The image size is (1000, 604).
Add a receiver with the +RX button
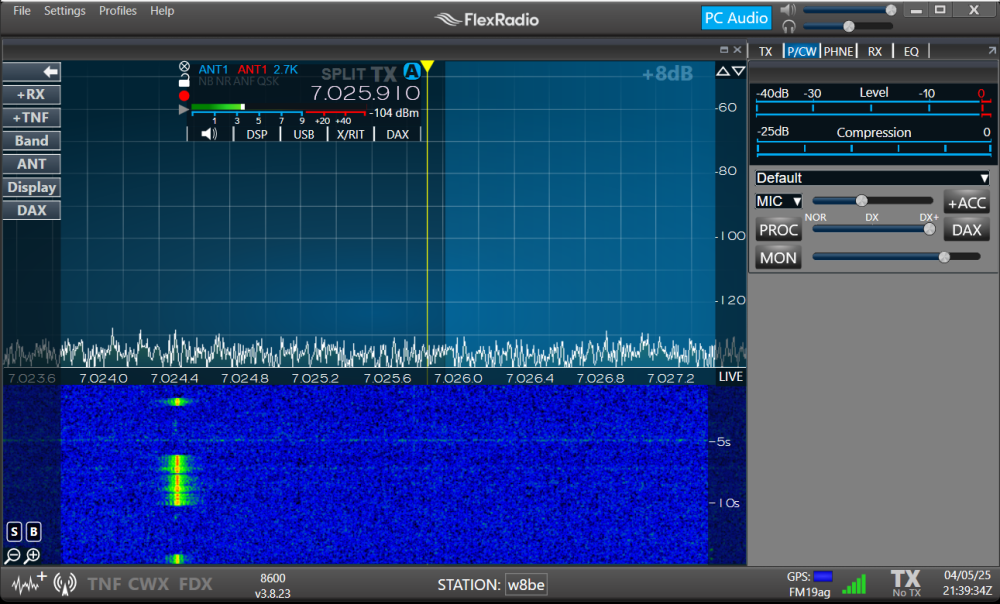pyautogui.click(x=32, y=94)
